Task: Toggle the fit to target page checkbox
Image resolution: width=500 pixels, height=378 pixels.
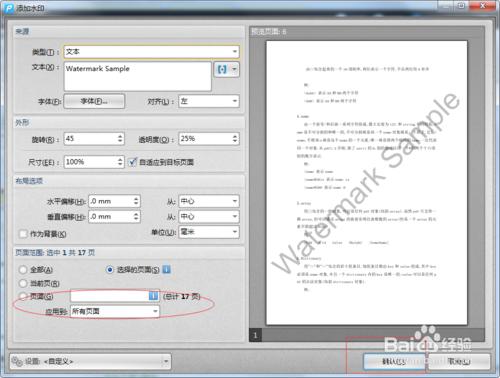Action: click(132, 162)
